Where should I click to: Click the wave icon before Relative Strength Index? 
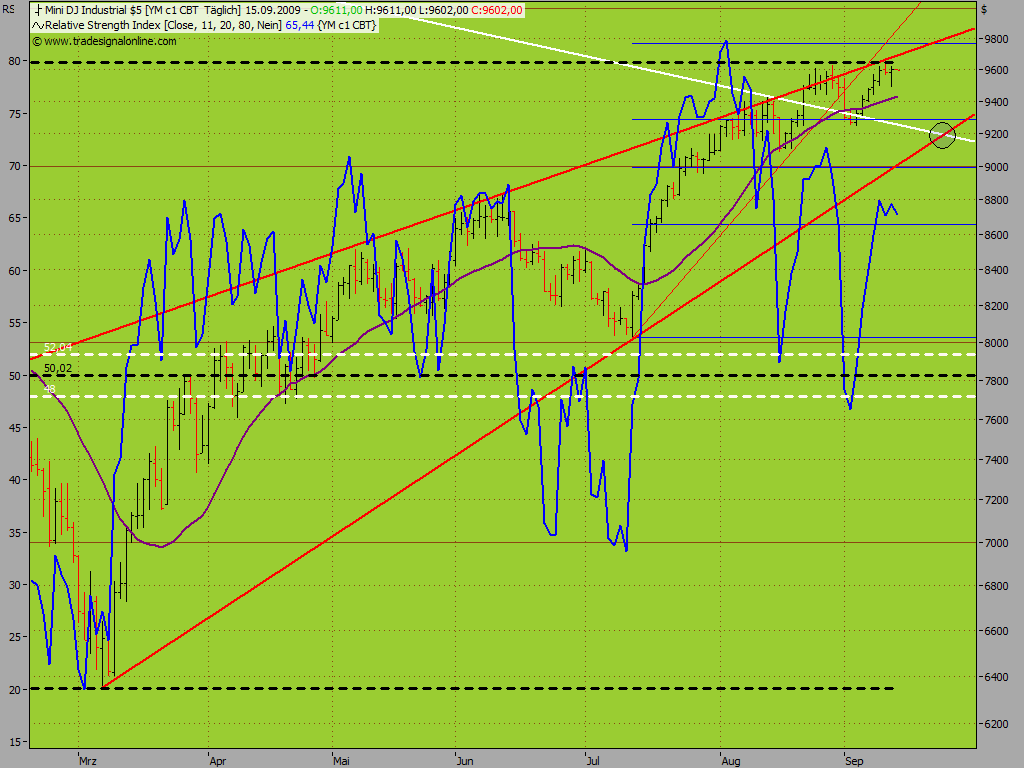[x=38, y=25]
